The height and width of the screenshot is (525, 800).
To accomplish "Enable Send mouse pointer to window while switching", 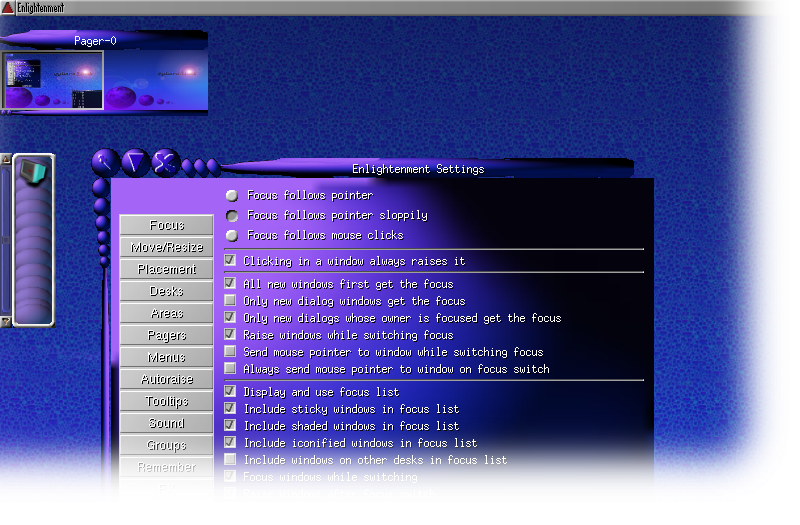I will tap(230, 351).
